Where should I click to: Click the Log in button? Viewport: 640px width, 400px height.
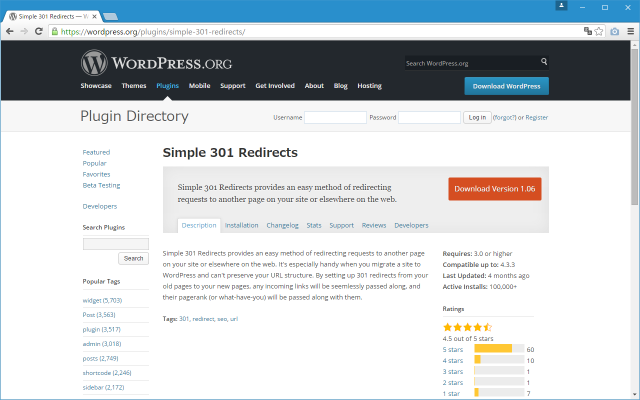[x=477, y=118]
